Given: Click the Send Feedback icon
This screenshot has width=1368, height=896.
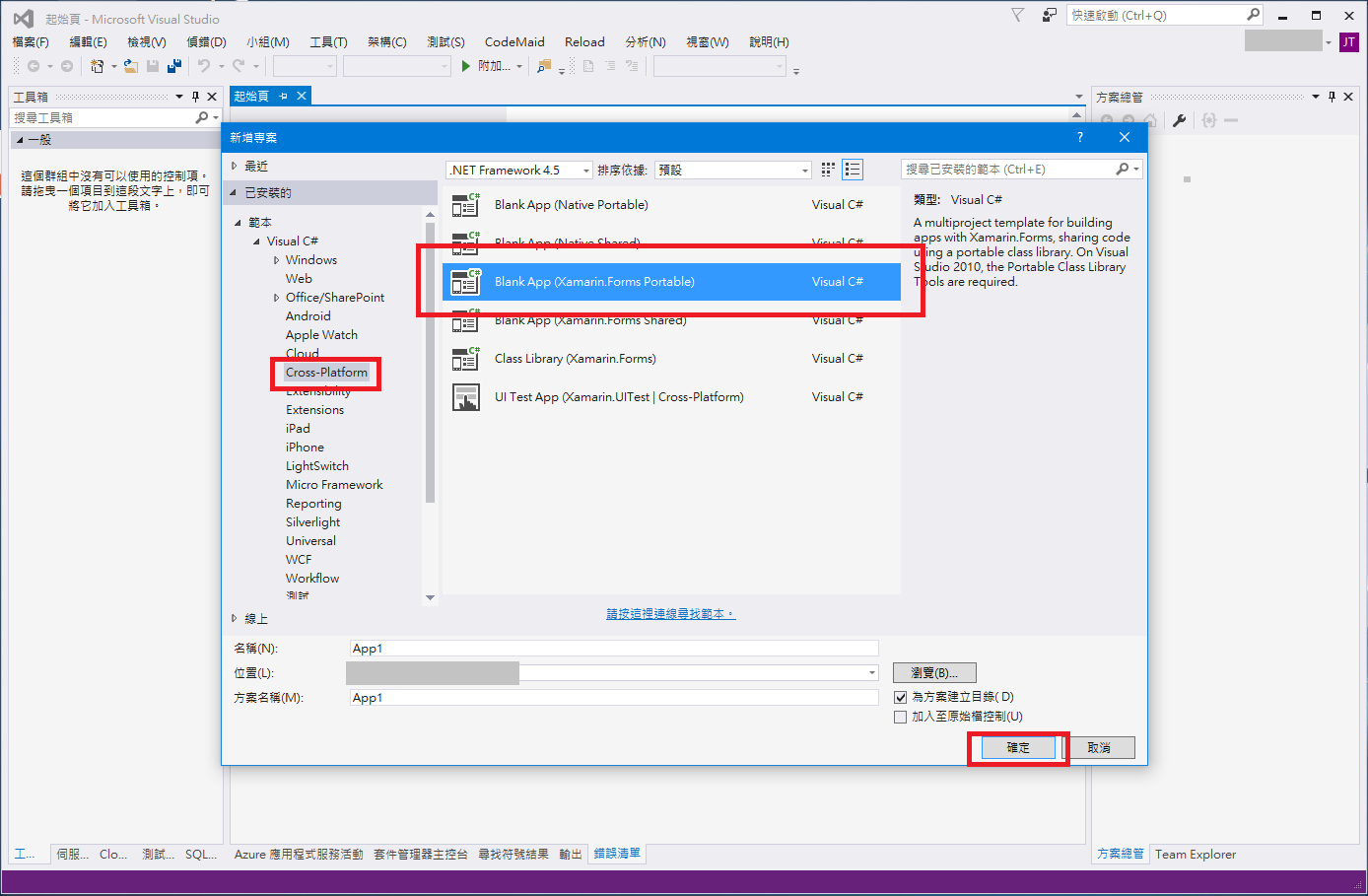Looking at the screenshot, I should coord(1050,15).
